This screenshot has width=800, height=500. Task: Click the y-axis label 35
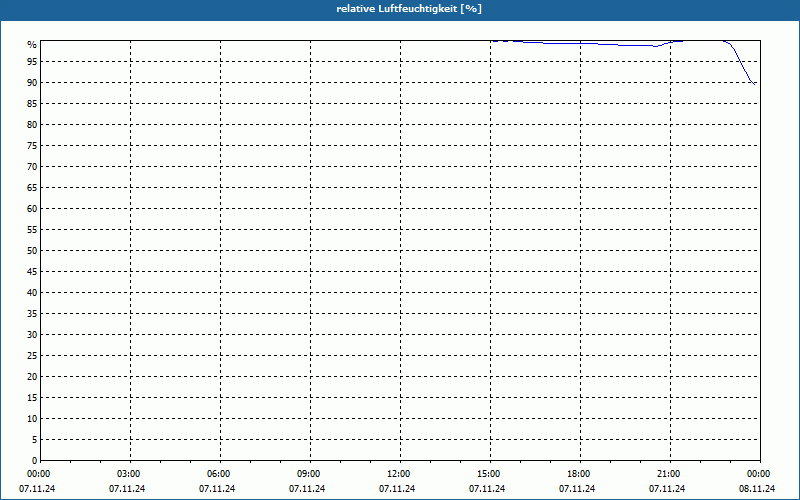[x=32, y=314]
